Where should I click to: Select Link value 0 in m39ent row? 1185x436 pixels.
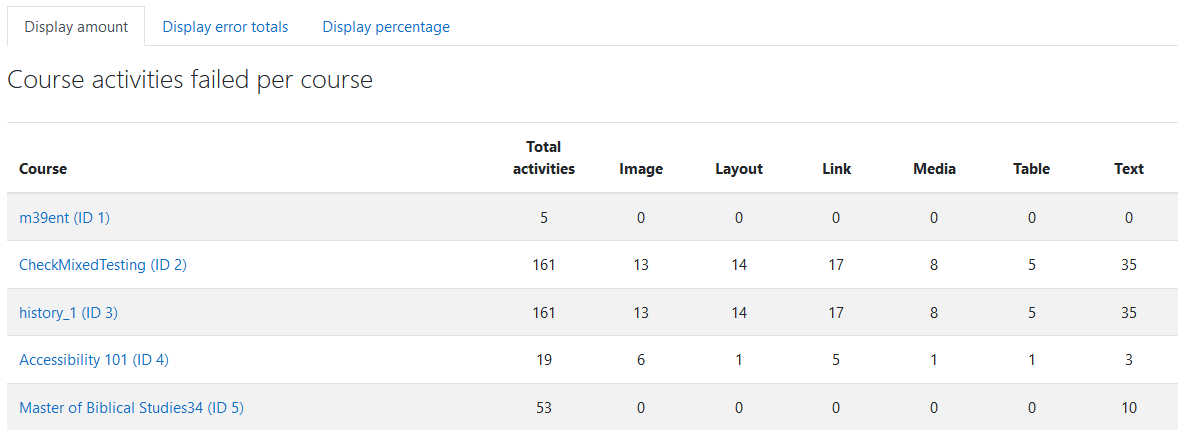click(x=837, y=218)
